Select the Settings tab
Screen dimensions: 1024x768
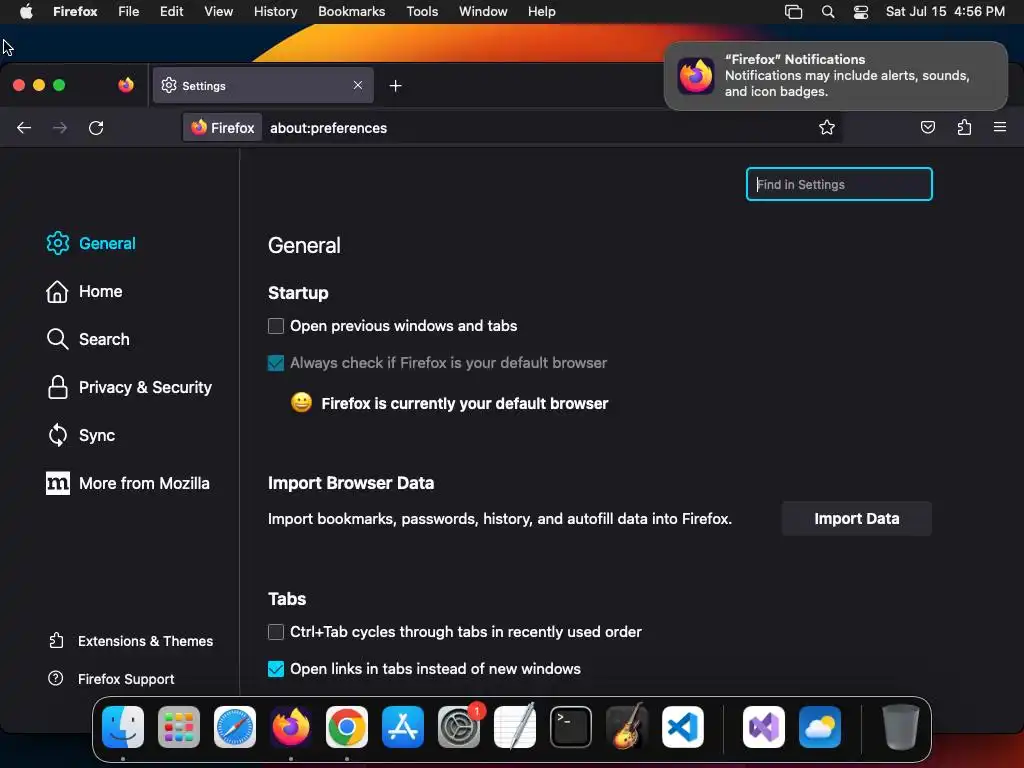(263, 86)
